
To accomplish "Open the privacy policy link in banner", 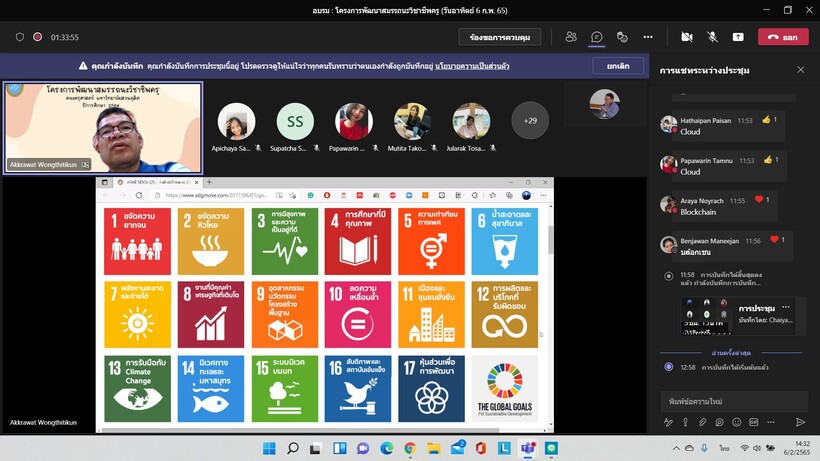I will click(x=472, y=66).
